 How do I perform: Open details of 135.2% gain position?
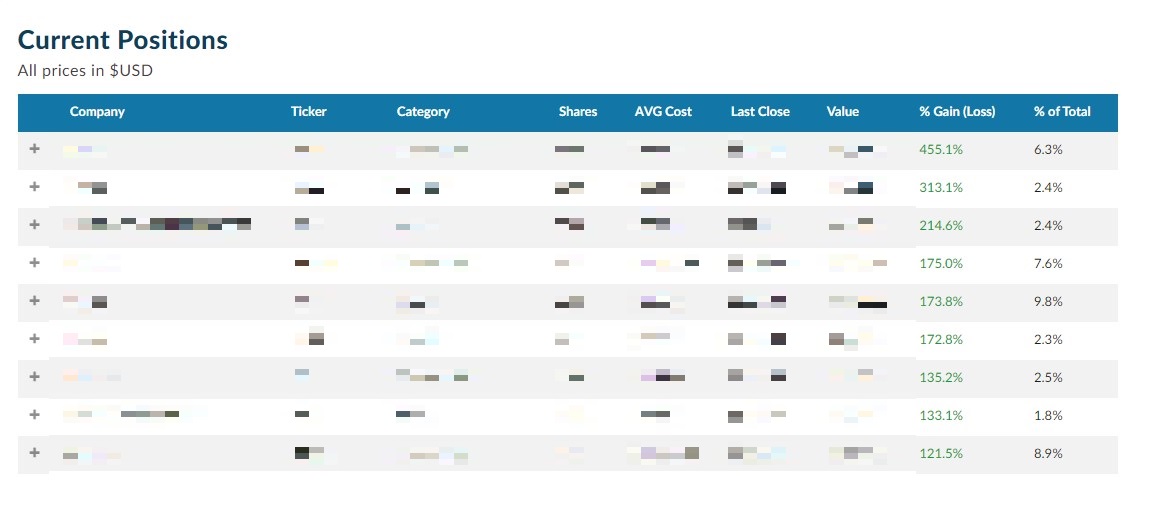pyautogui.click(x=34, y=376)
